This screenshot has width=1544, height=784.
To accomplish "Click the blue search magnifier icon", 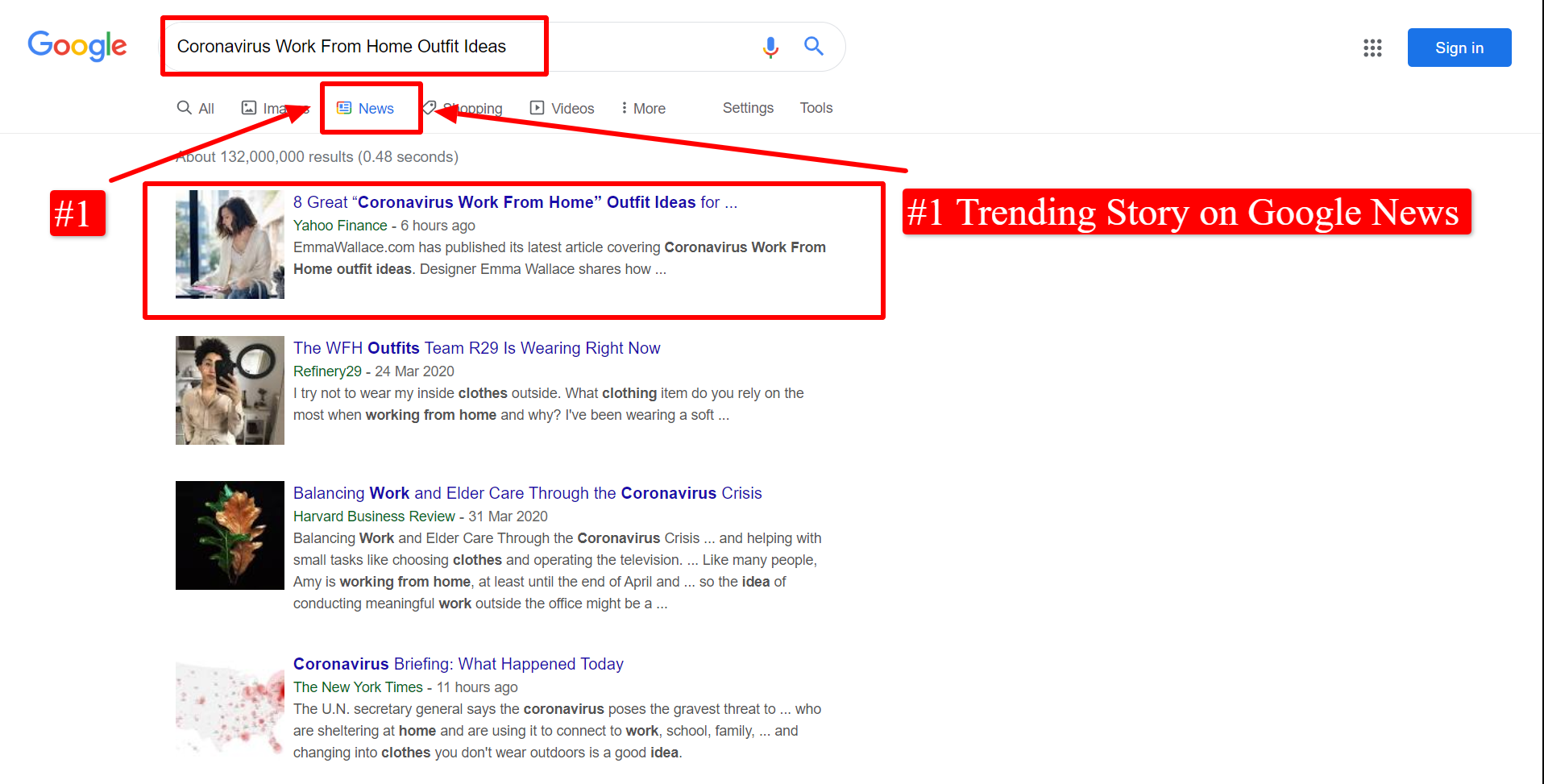I will (814, 47).
